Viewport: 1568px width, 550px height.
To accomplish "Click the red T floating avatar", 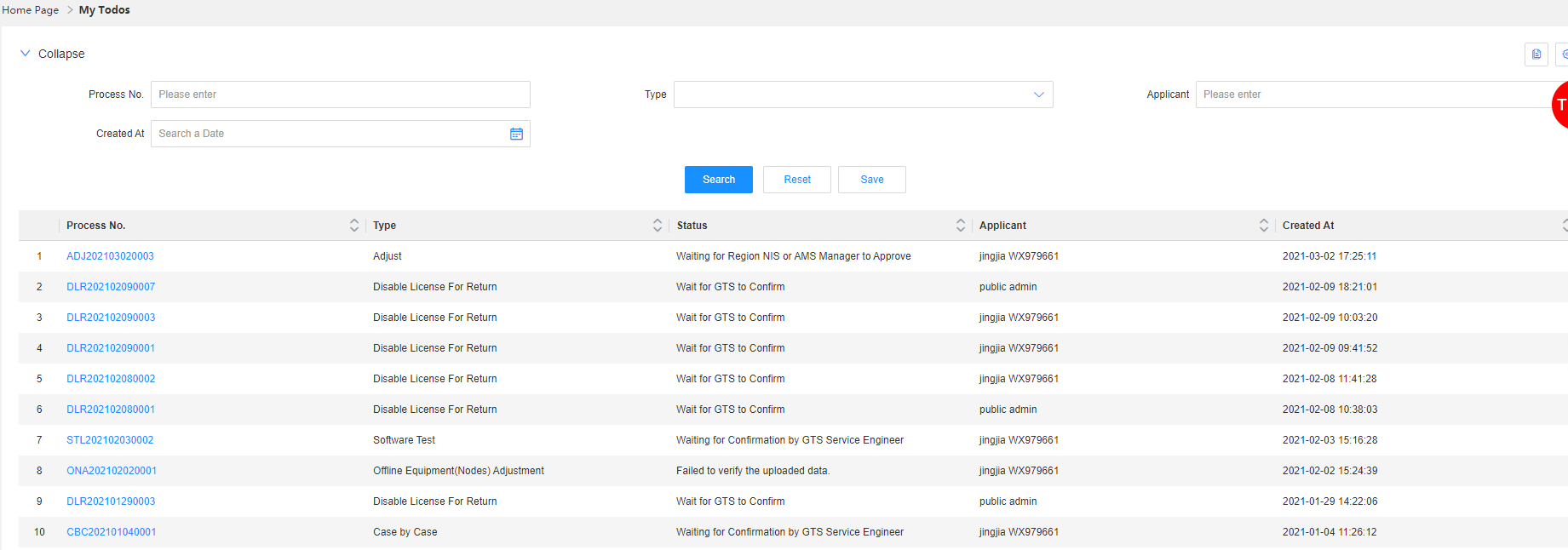I will tap(1560, 105).
